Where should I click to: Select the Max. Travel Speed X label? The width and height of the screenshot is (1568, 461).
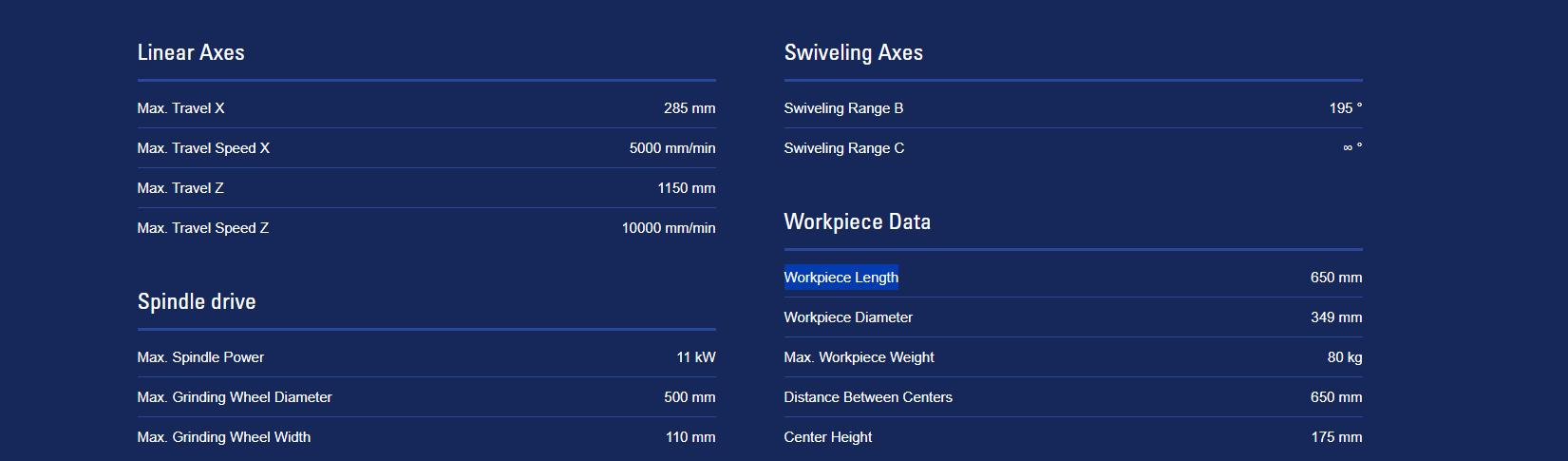[203, 148]
